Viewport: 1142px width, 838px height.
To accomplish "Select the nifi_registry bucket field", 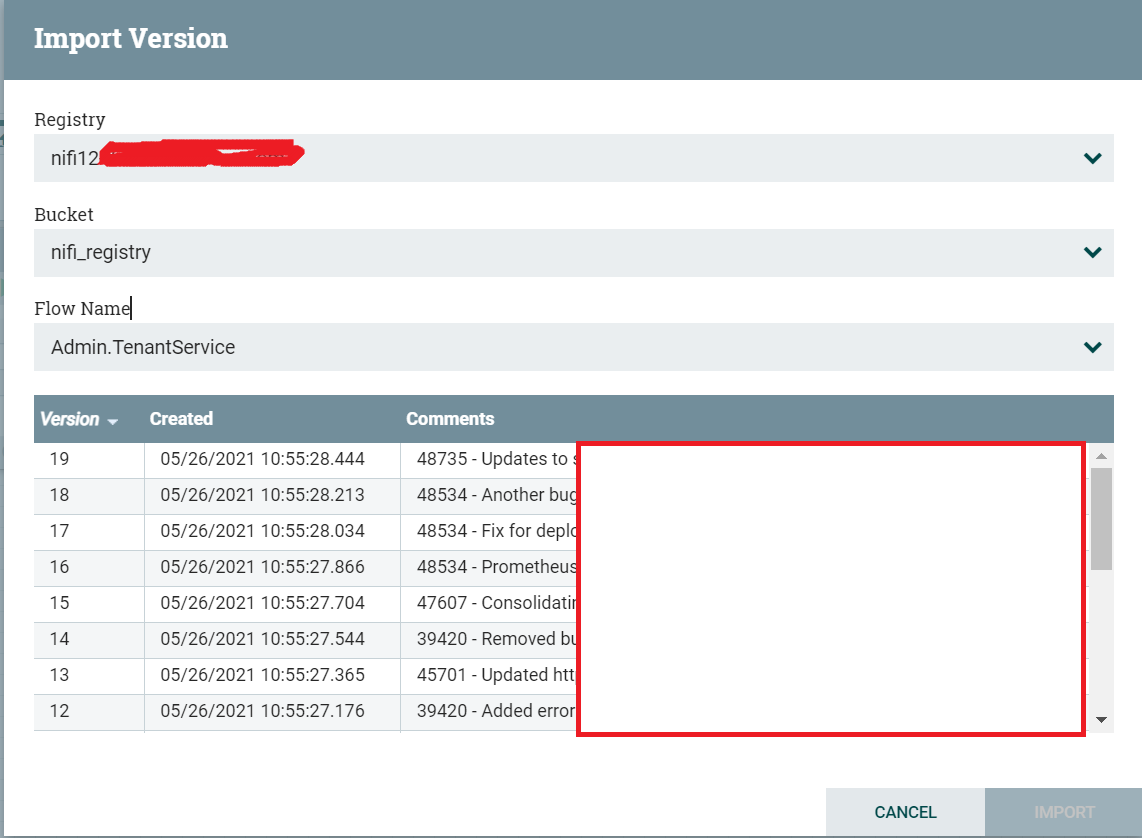I will point(300,252).
